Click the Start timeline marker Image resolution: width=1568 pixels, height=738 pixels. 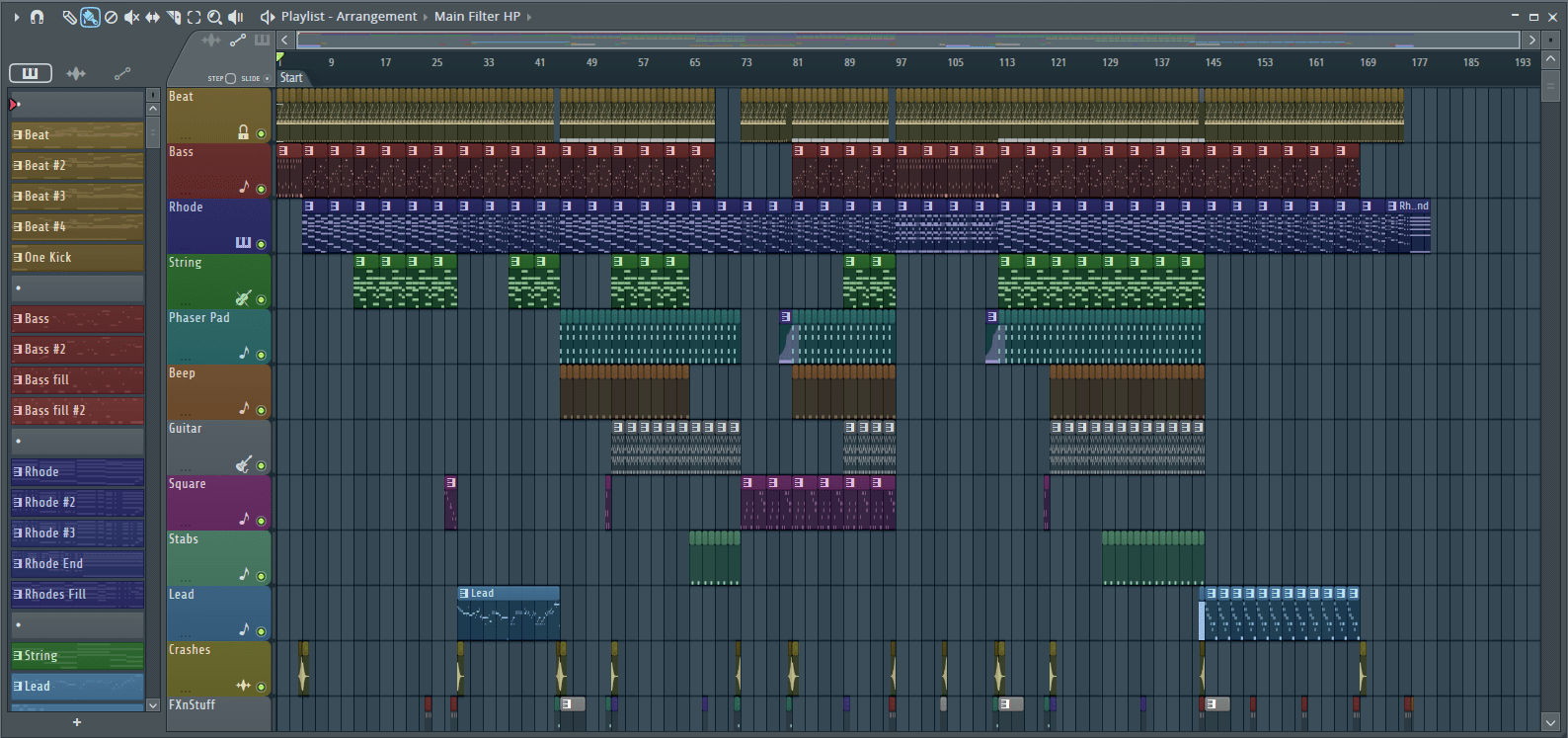point(292,78)
